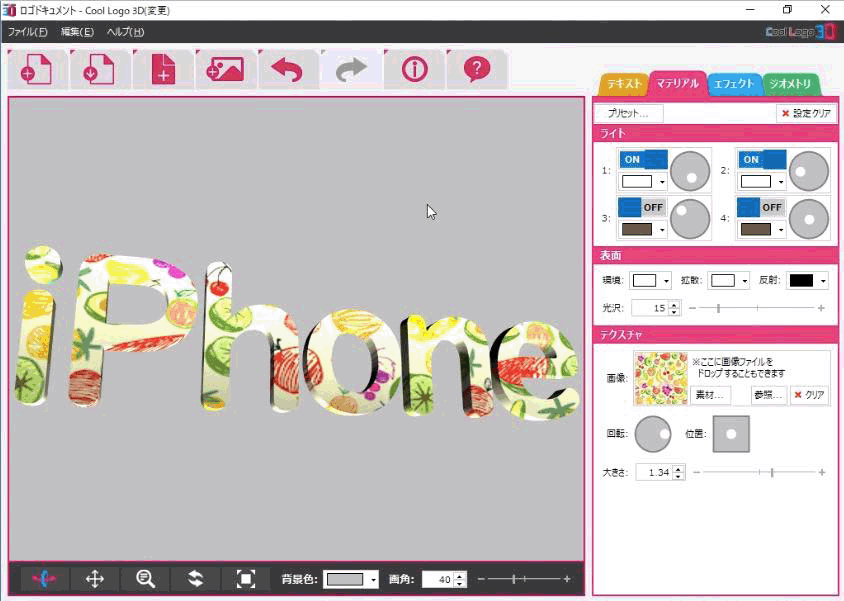Viewport: 844px width, 601px height.
Task: Click the texture position pad
Action: (x=731, y=434)
